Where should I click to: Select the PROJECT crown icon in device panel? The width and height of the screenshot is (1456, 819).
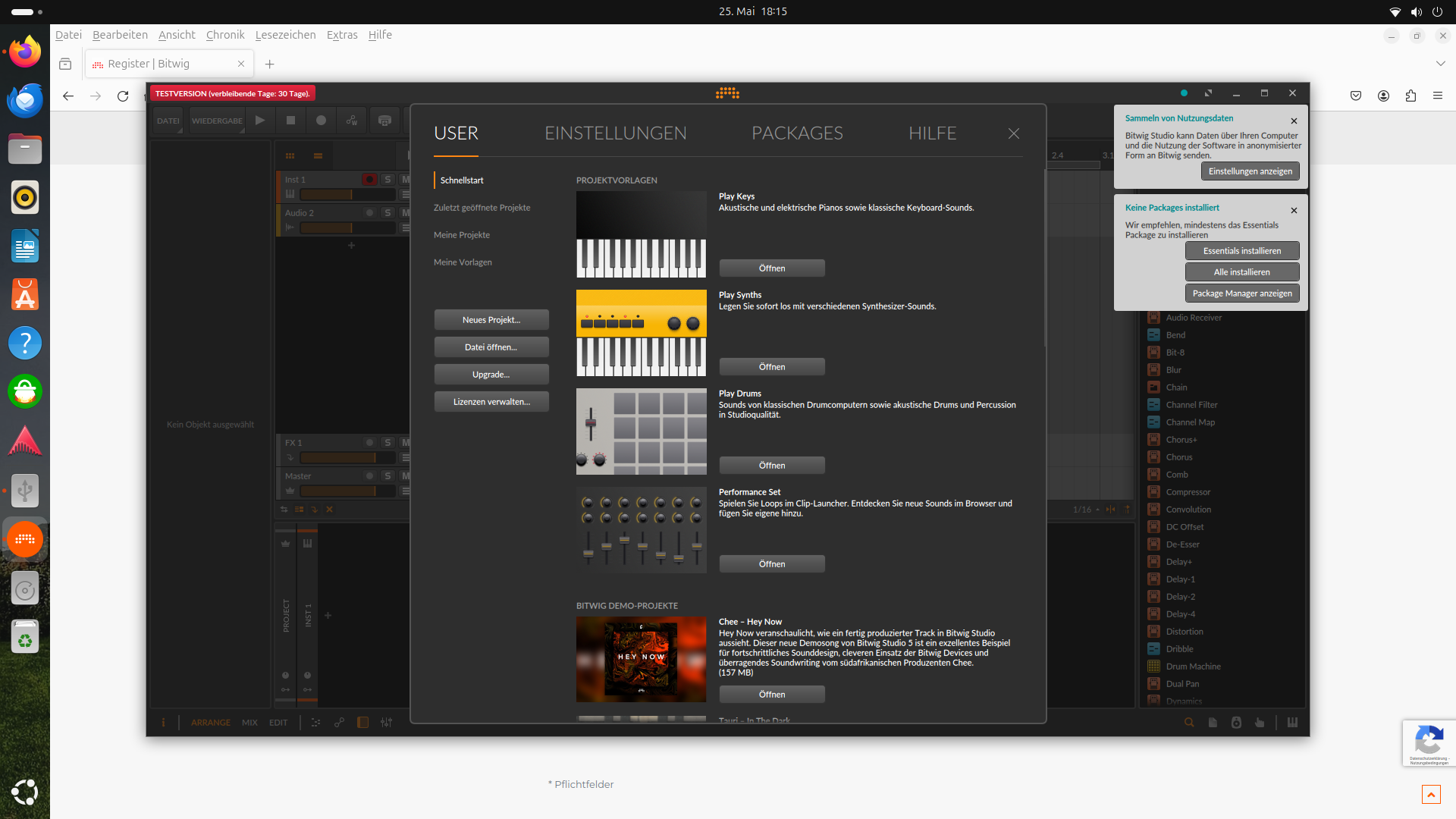point(286,544)
